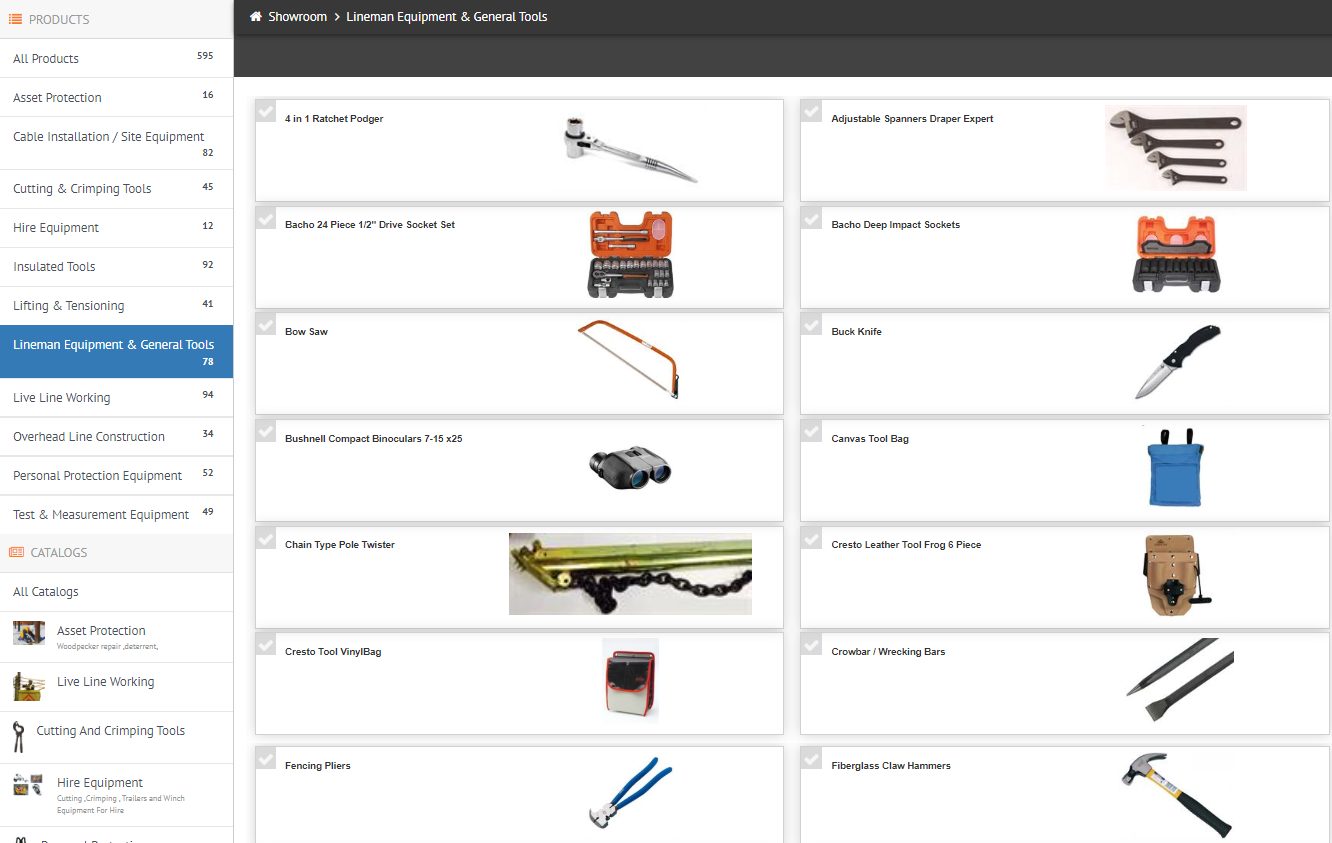
Task: Toggle the Canvas Tool Bag checkbox
Action: (x=812, y=431)
